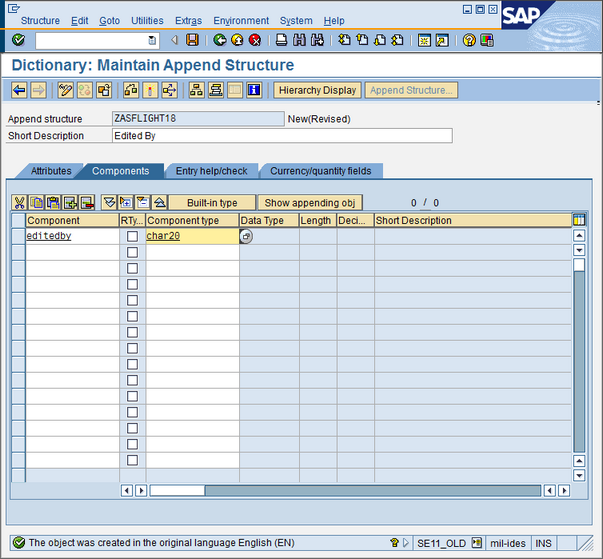This screenshot has width=603, height=559.
Task: Click the green Enter checkmark icon
Action: (x=18, y=40)
